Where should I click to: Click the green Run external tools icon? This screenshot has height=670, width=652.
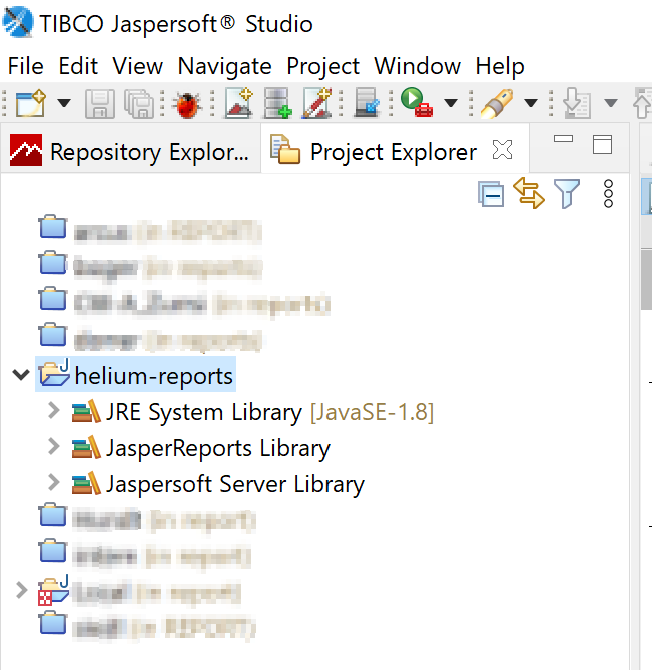[415, 102]
